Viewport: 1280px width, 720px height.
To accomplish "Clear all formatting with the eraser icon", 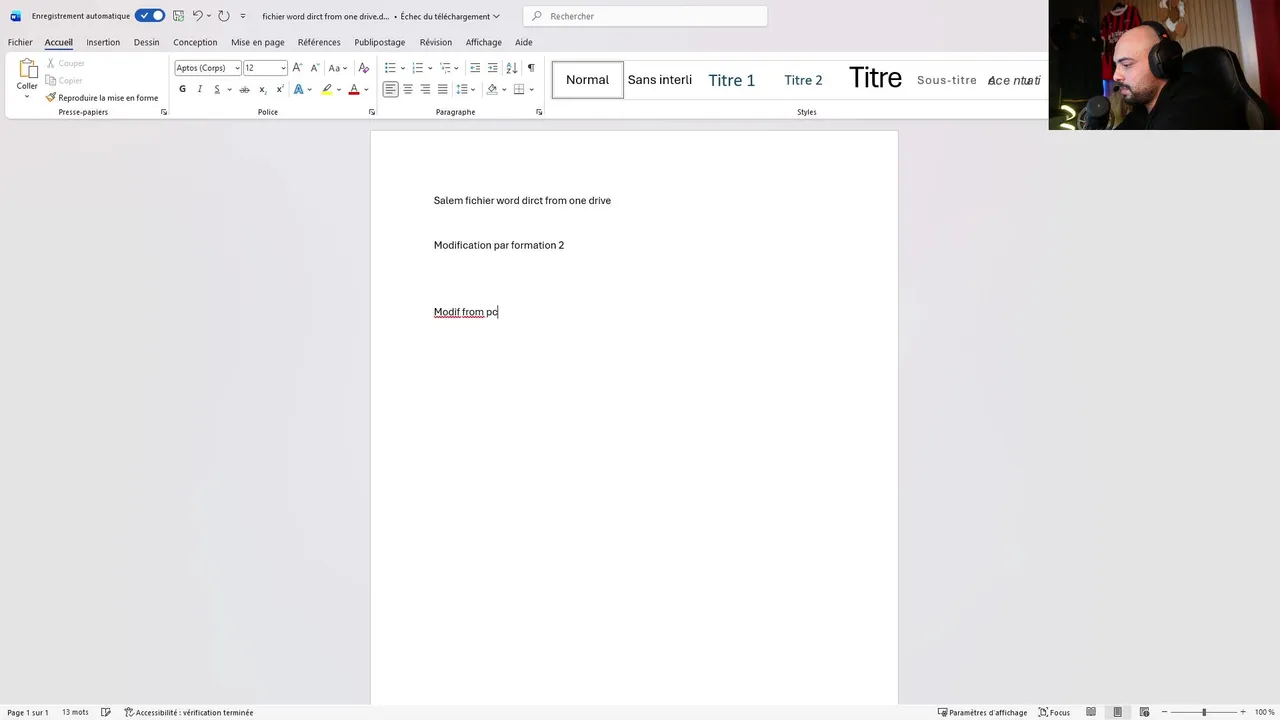I will (x=363, y=68).
